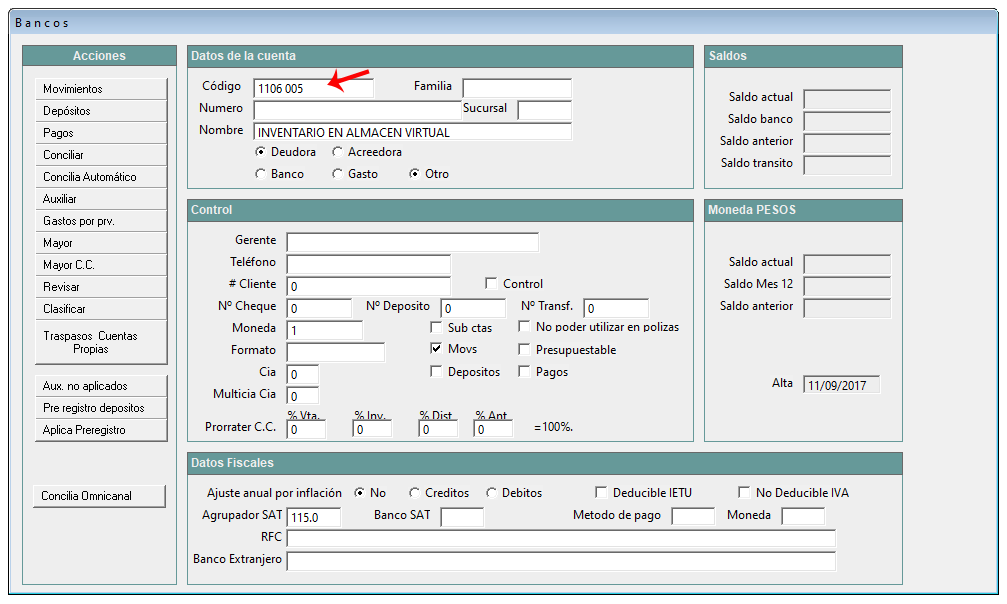Tick the Sub ctas checkbox
The height and width of the screenshot is (604, 1007).
tap(436, 326)
